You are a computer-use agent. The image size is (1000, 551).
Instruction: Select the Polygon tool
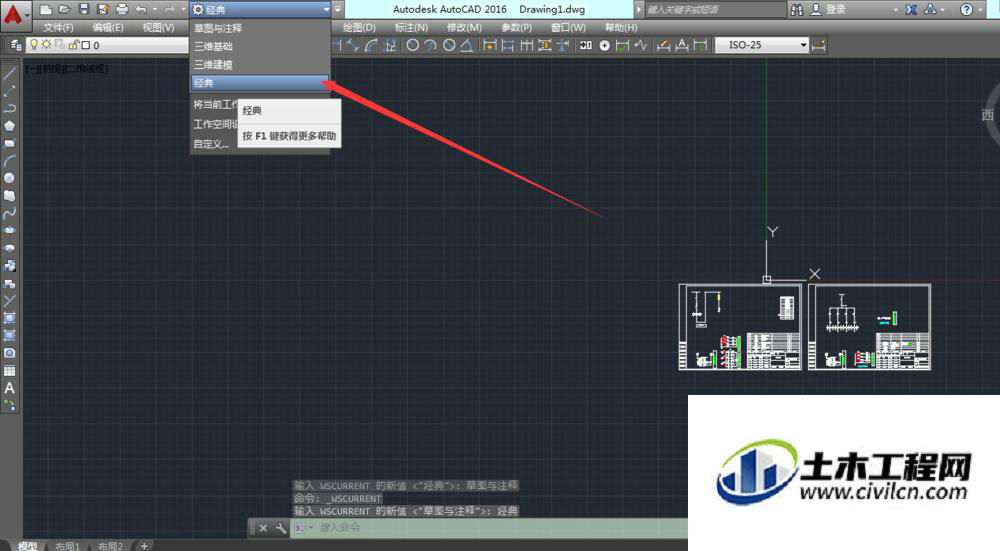coord(10,126)
